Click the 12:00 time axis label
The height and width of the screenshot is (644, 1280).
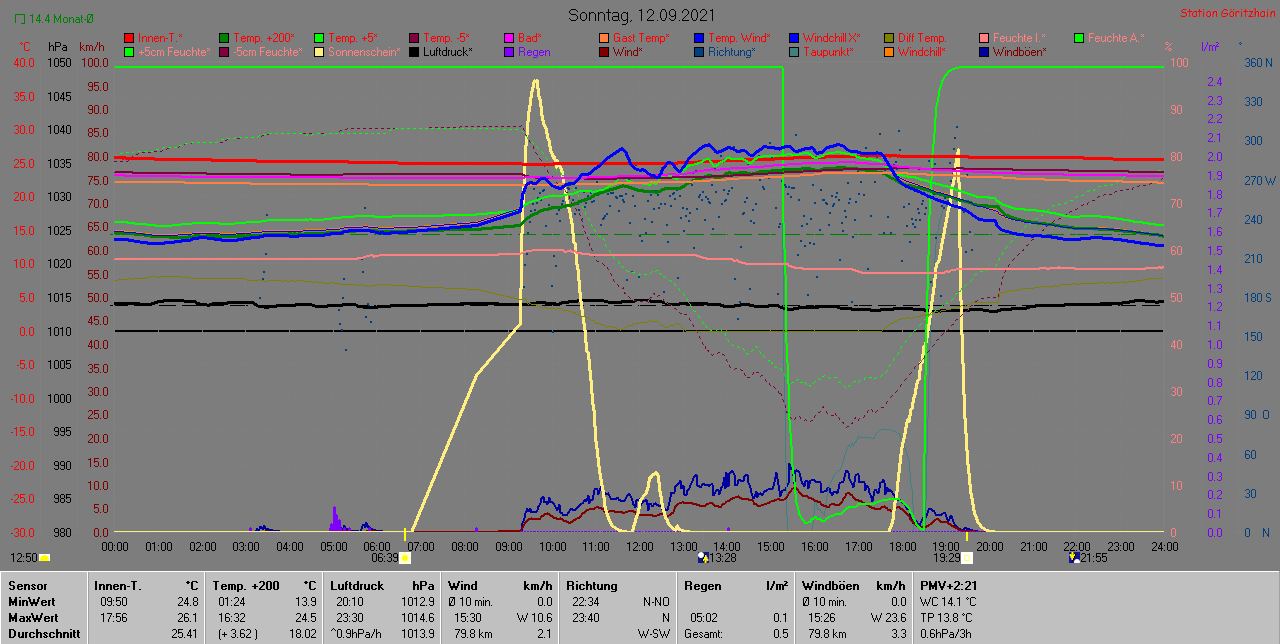(640, 546)
